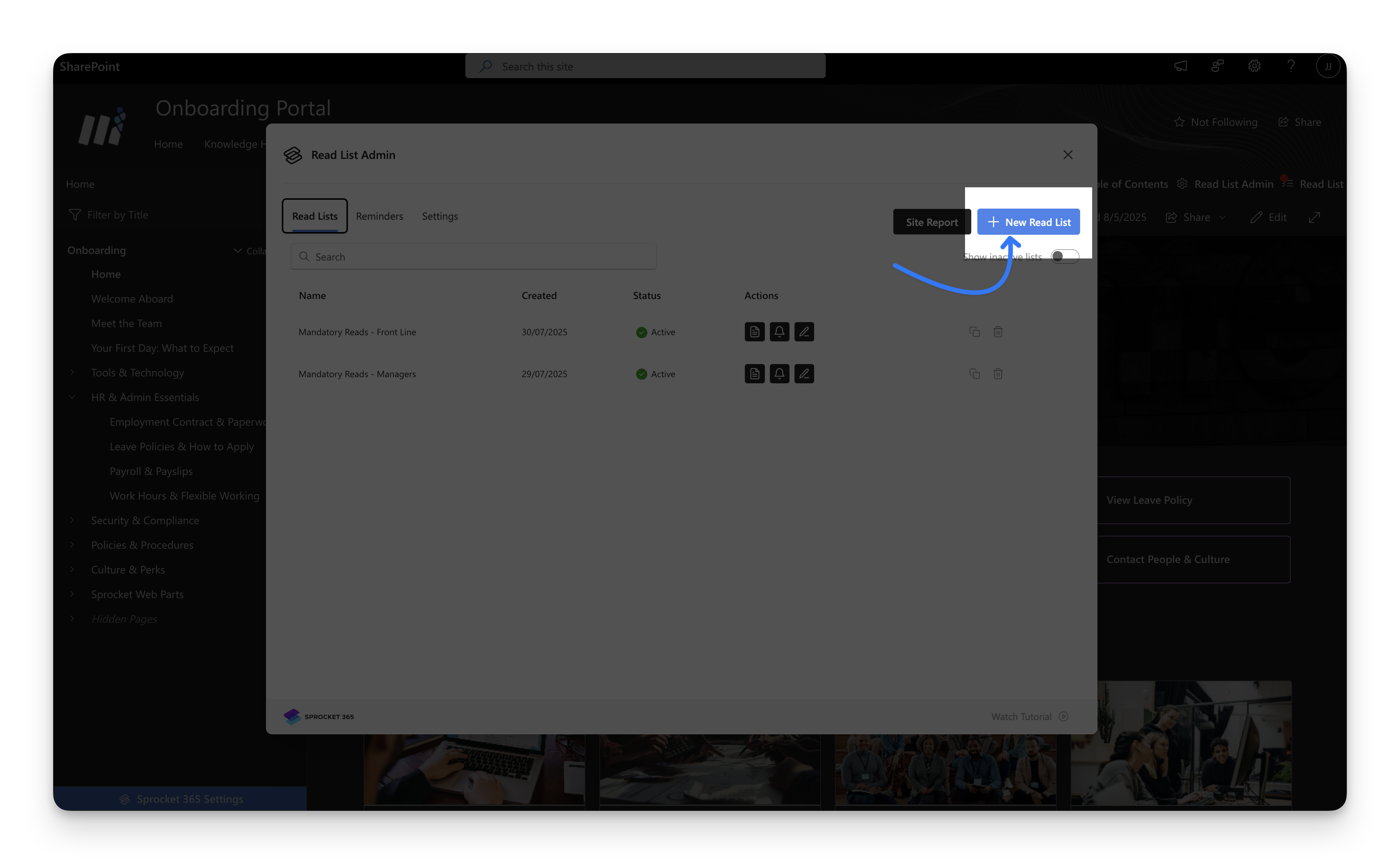Delete the Mandatory Reads - Managers read list
1400x864 pixels.
point(998,374)
